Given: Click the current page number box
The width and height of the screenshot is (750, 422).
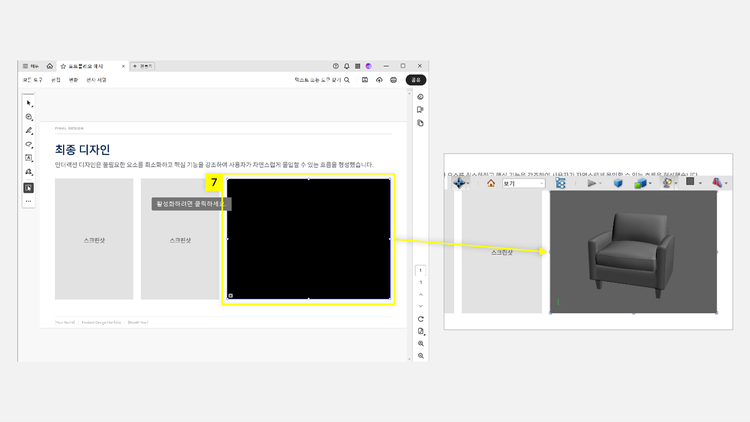Looking at the screenshot, I should coord(420,270).
